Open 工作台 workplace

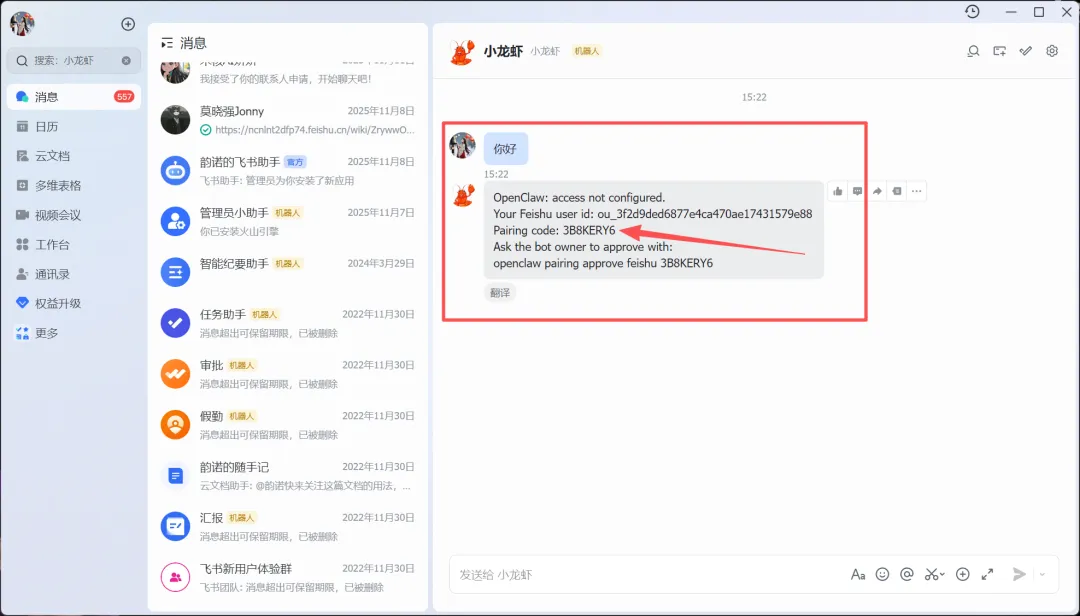pos(74,245)
